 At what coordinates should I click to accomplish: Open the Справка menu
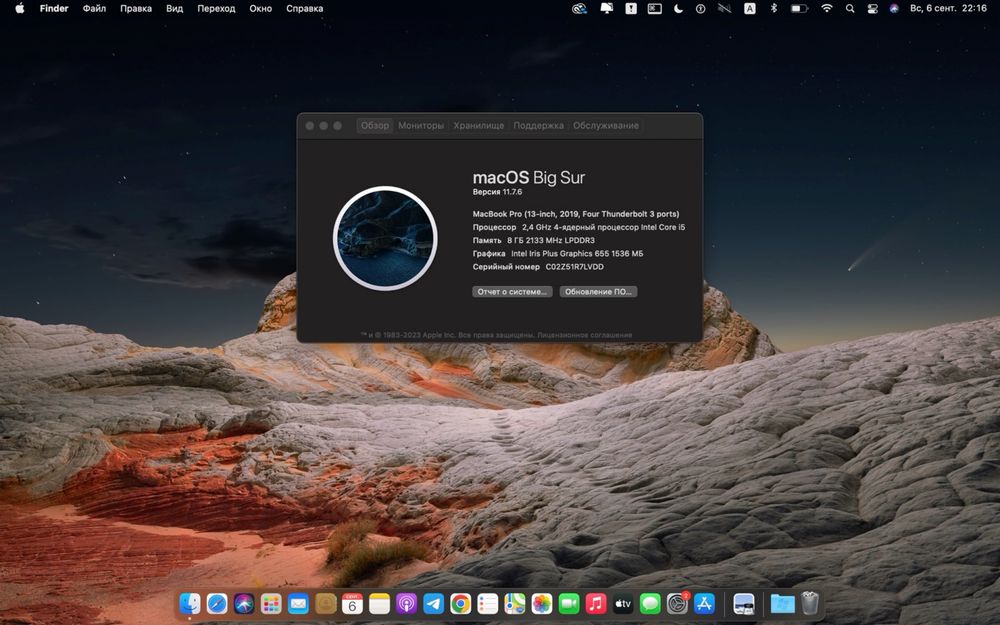click(304, 8)
